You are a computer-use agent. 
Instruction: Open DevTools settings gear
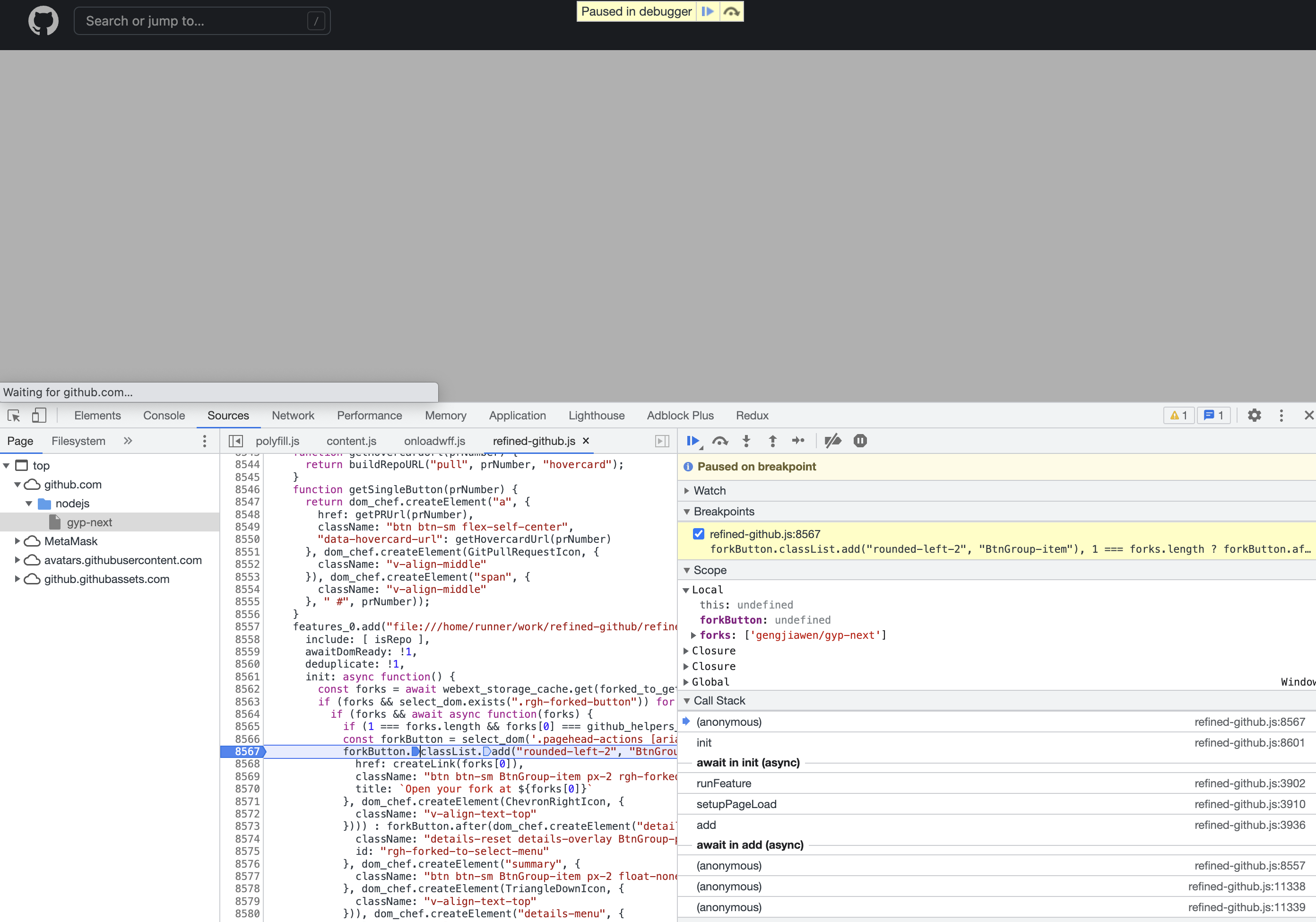click(x=1255, y=415)
